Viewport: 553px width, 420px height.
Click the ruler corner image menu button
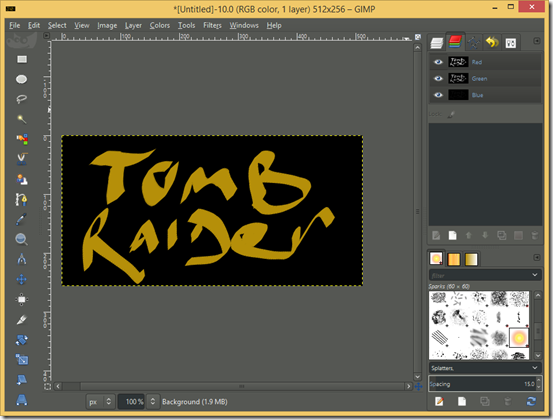coord(46,36)
